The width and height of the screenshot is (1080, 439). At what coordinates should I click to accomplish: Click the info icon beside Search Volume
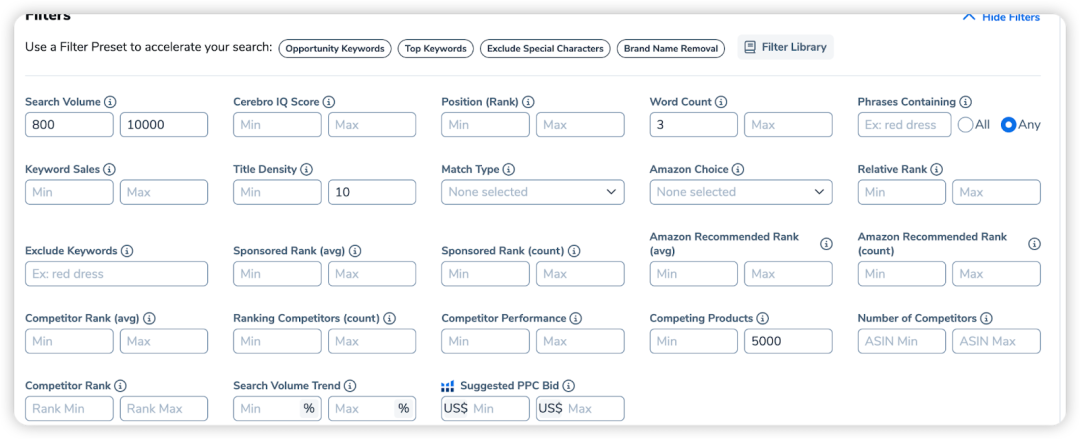[110, 102]
